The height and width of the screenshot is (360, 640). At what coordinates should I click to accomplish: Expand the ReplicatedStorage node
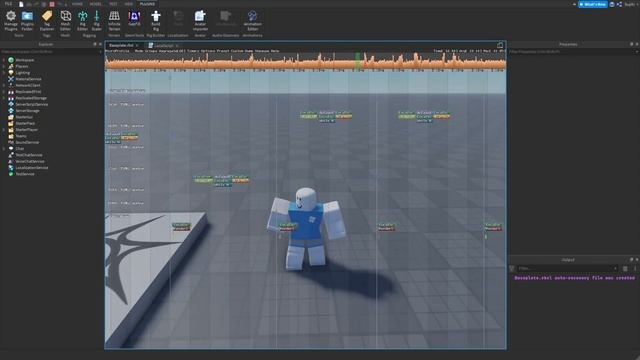tap(4, 98)
